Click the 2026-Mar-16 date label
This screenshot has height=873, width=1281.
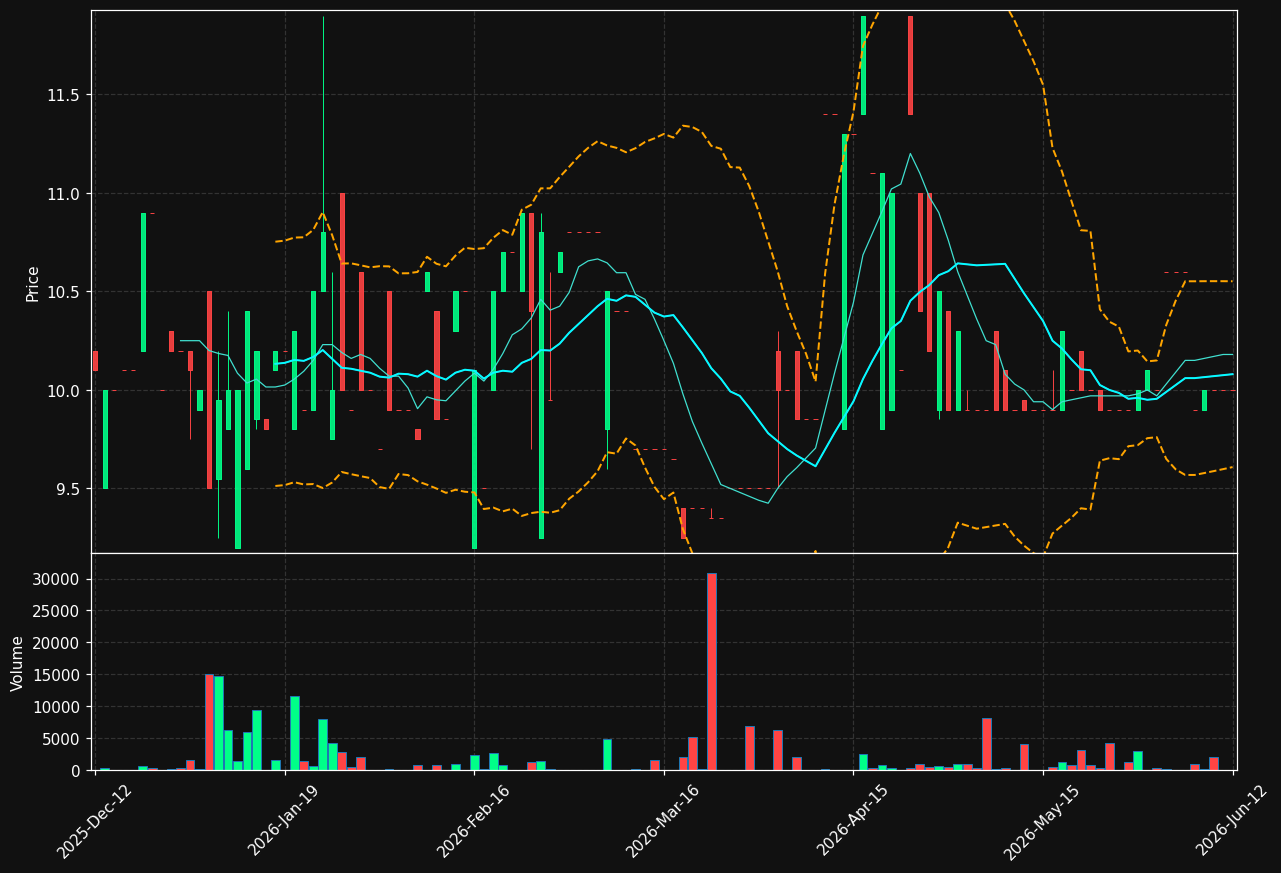663,821
